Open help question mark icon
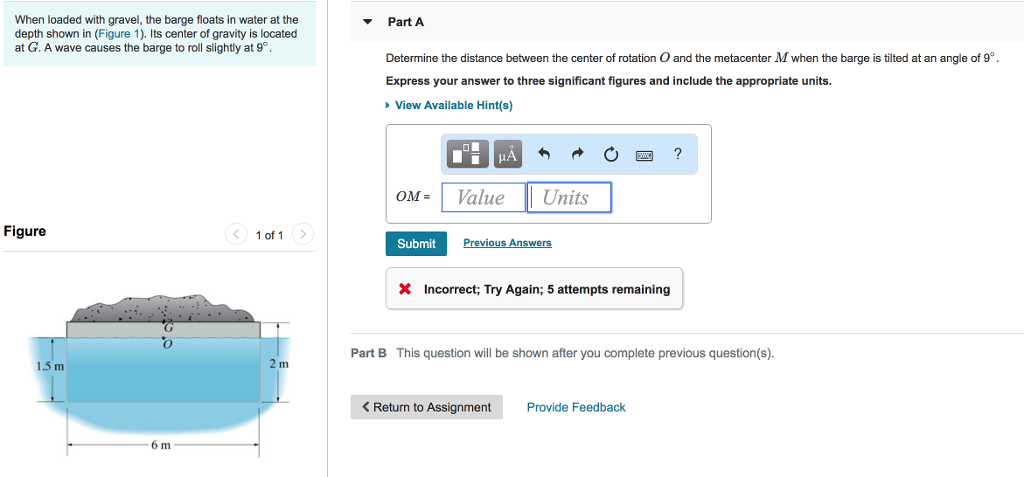The width and height of the screenshot is (1024, 477). click(x=678, y=153)
